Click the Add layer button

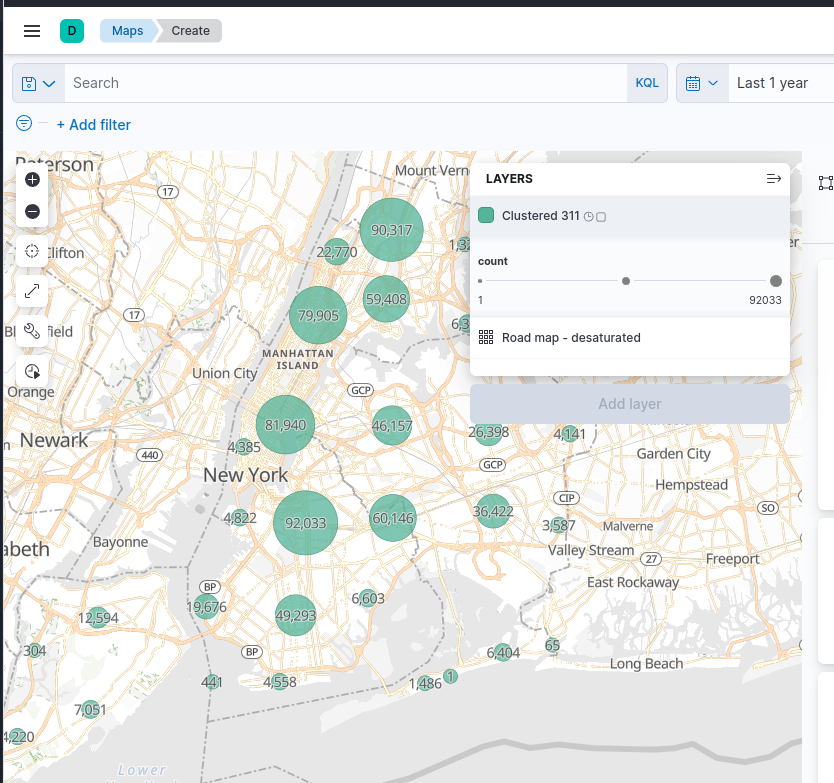coord(630,404)
